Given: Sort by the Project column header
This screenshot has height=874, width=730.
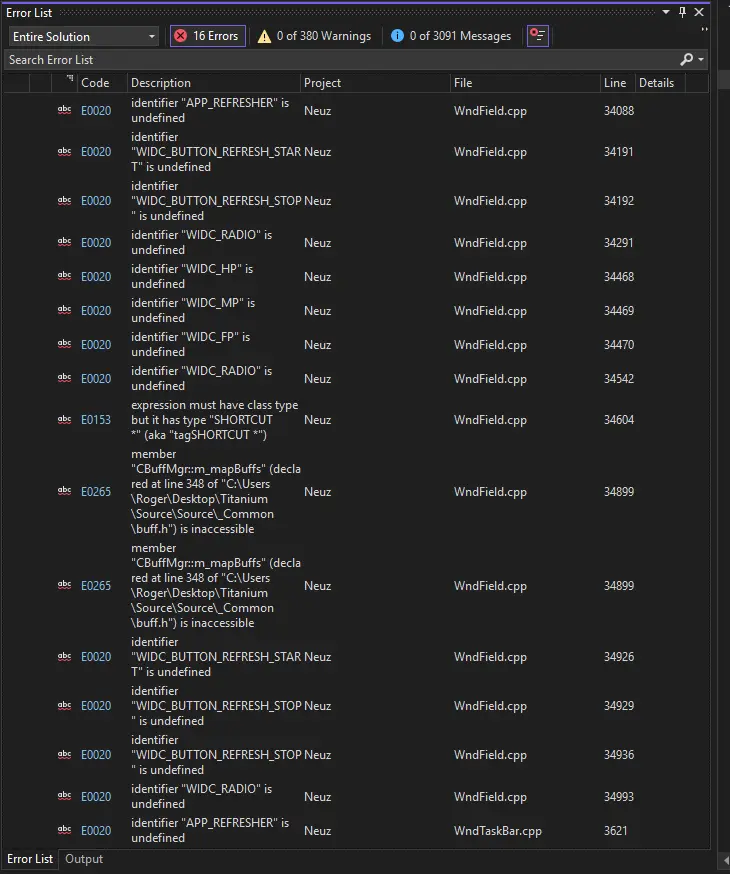Looking at the screenshot, I should (375, 82).
